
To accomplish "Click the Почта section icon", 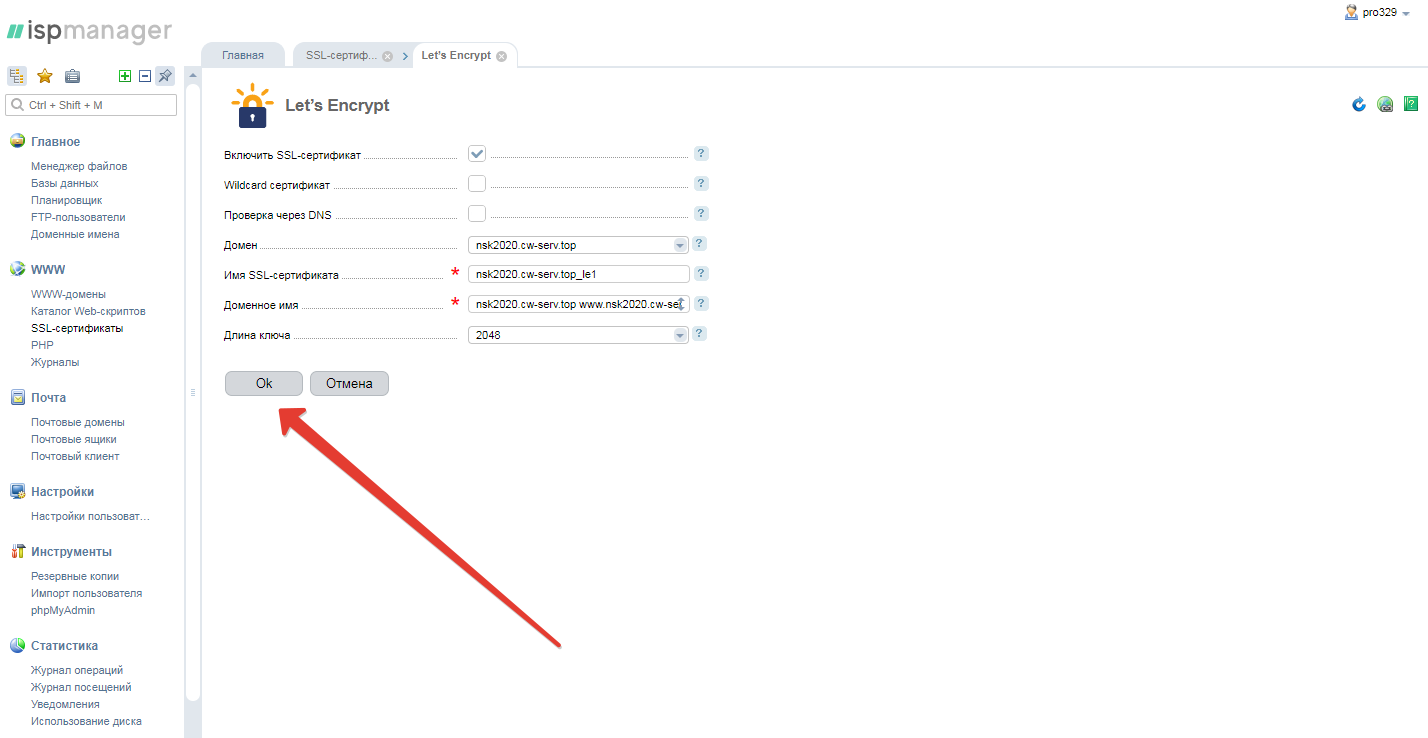I will point(17,397).
